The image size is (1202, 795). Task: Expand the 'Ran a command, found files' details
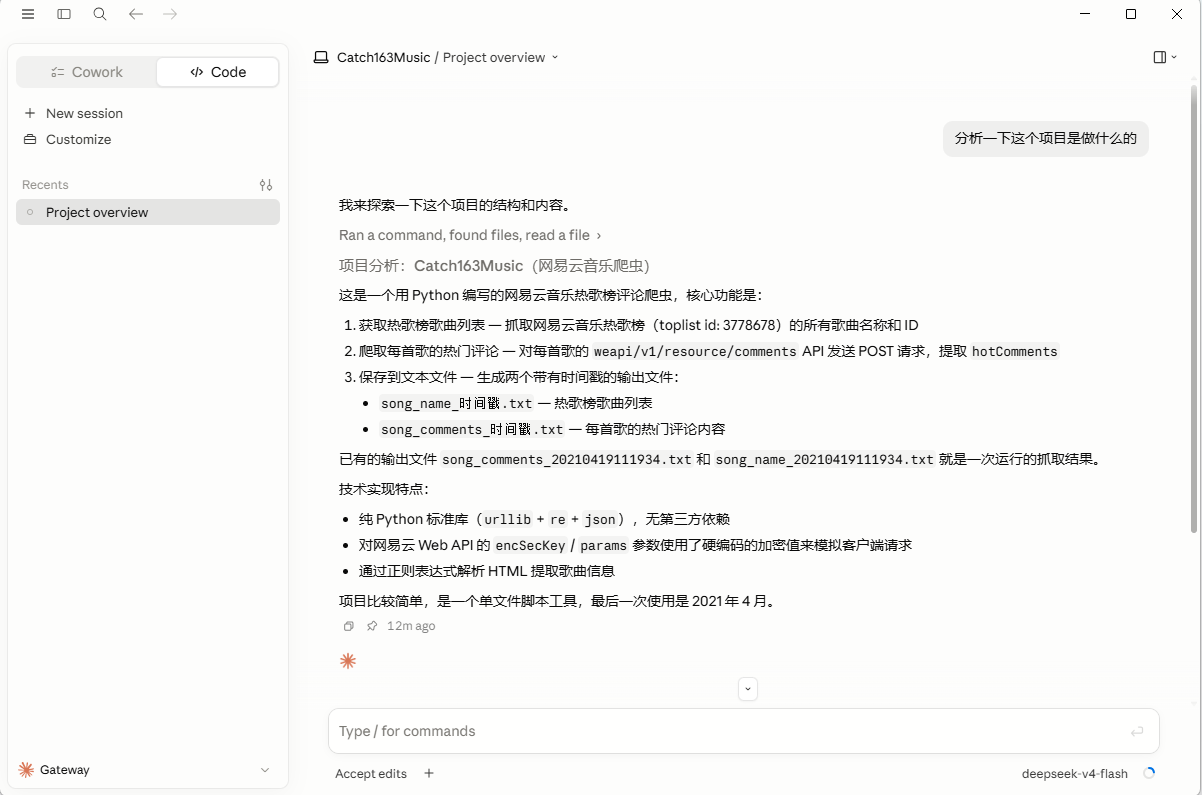coord(470,235)
